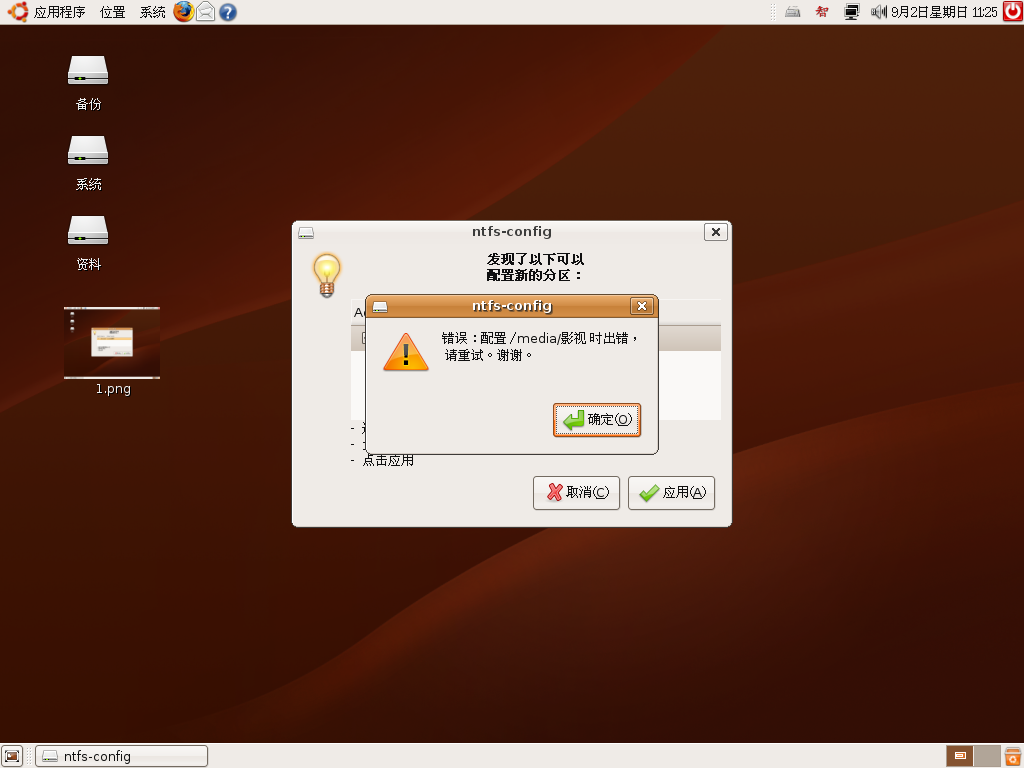The width and height of the screenshot is (1024, 768).
Task: Click the 应用(A) apply button
Action: 671,492
